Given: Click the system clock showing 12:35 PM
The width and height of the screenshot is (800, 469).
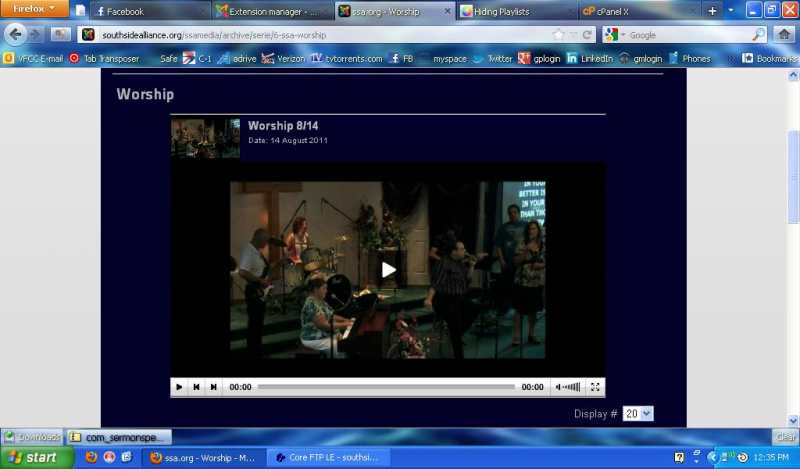Looking at the screenshot, I should pyautogui.click(x=771, y=458).
